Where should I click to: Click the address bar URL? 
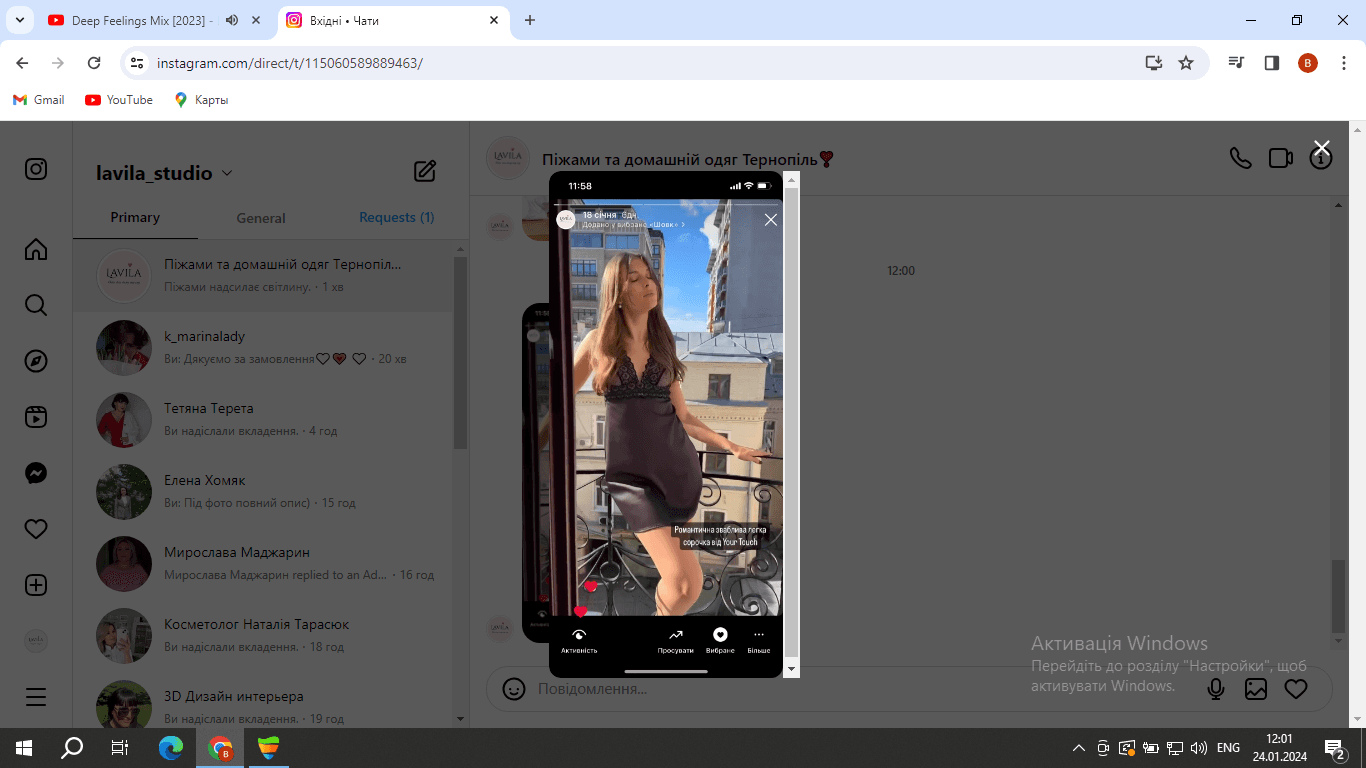click(290, 63)
